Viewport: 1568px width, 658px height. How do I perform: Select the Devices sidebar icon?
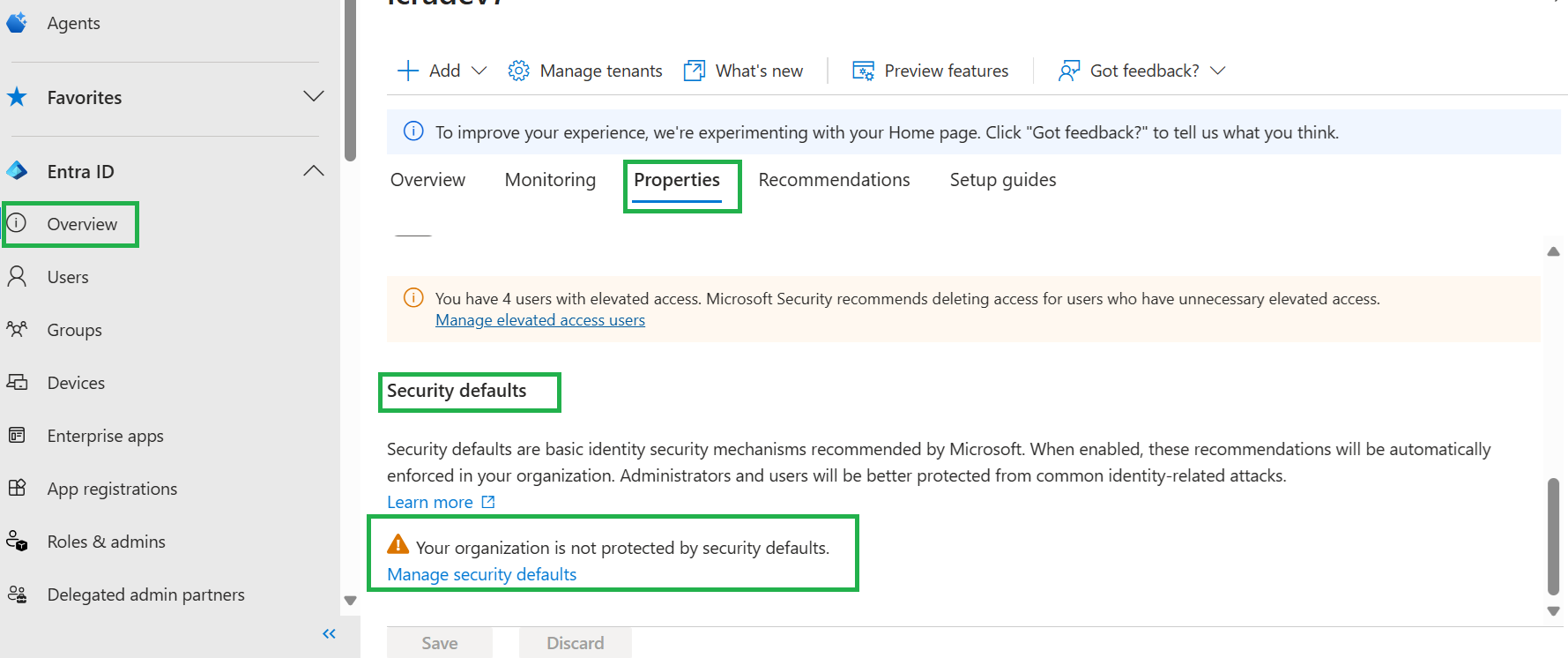pyautogui.click(x=18, y=382)
